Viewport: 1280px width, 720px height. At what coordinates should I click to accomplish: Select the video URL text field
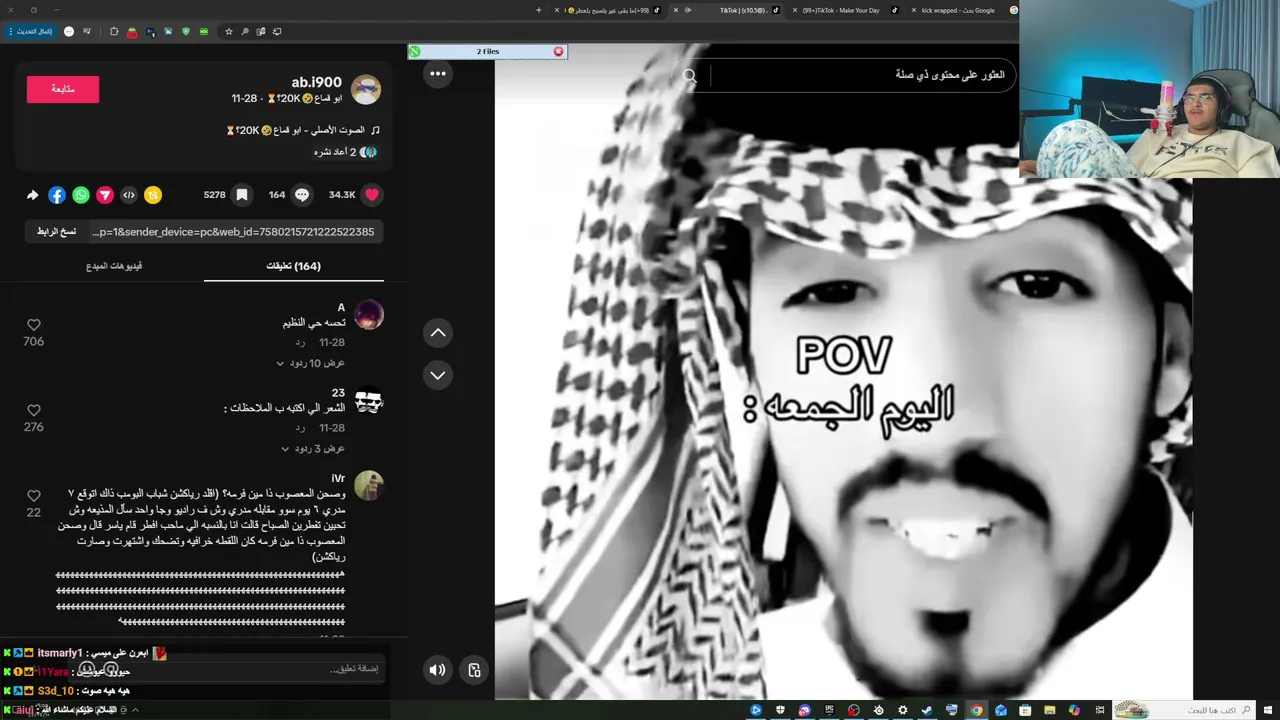[233, 232]
